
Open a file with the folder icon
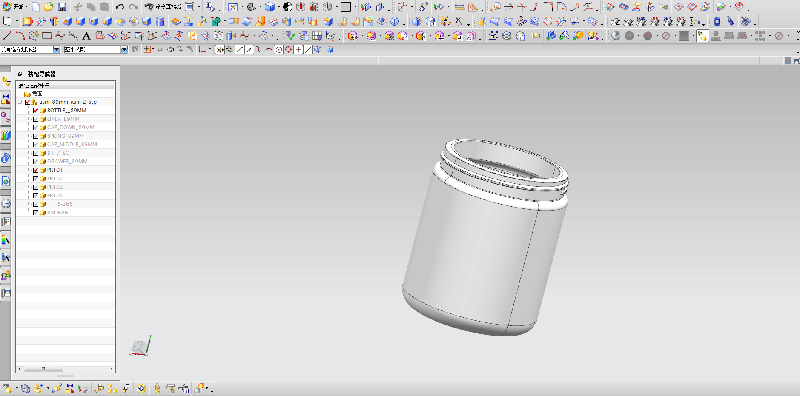click(49, 7)
